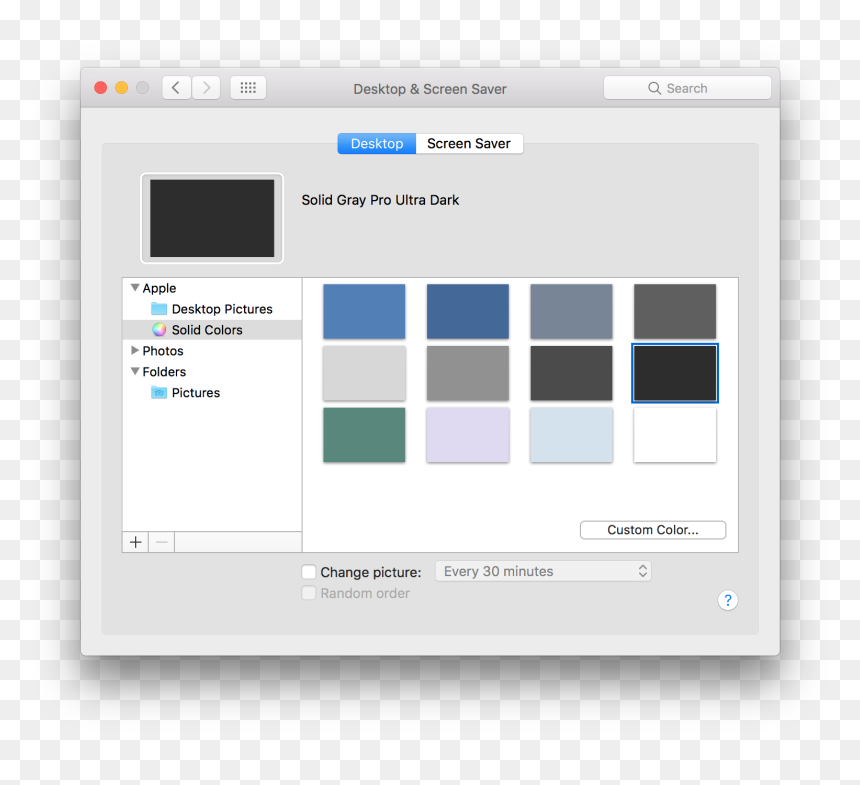Screen dimensions: 860x785
Task: Pick the teal green swatch
Action: [x=364, y=435]
